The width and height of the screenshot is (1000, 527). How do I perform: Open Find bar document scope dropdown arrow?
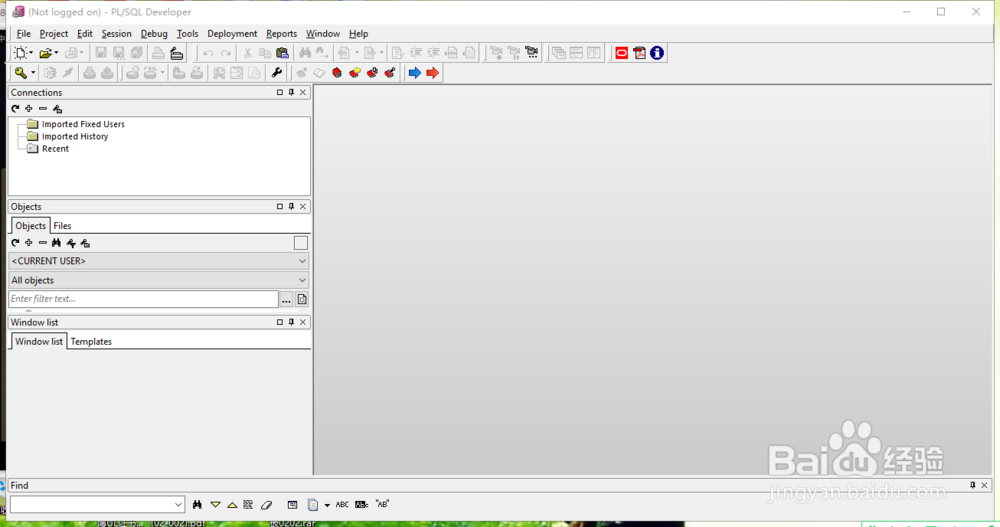tap(327, 505)
